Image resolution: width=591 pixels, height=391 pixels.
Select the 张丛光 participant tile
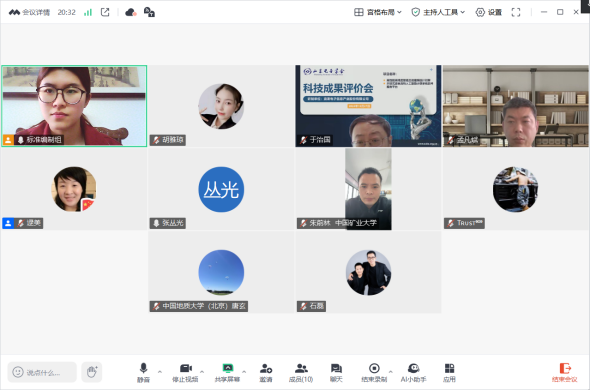tap(221, 189)
